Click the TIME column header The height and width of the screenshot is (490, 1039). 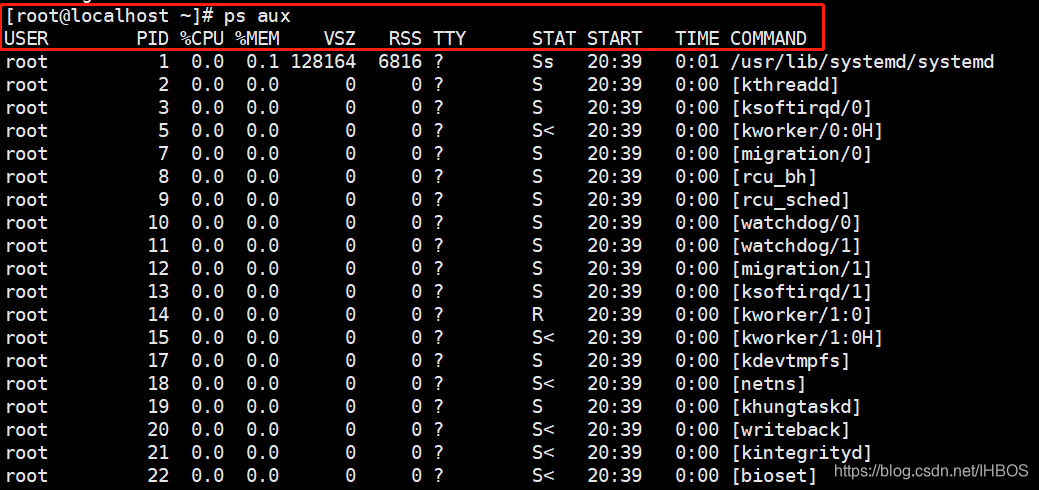(x=697, y=38)
